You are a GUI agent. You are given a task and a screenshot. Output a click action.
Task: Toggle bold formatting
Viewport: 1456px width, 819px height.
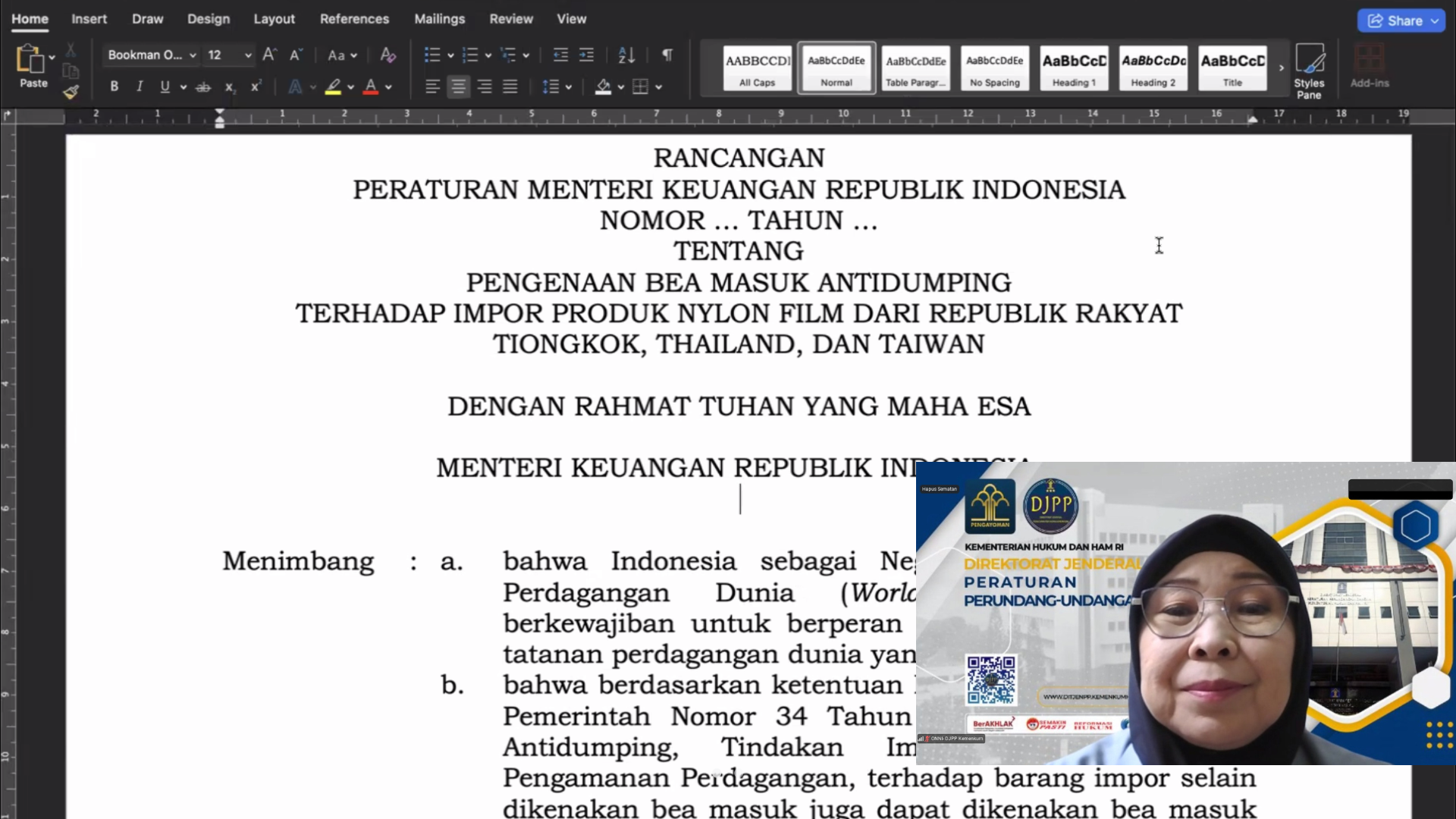pos(114,87)
